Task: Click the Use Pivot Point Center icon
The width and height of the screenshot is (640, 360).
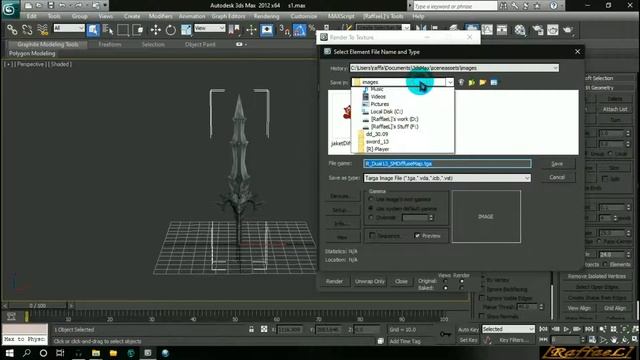Action: coord(234,30)
